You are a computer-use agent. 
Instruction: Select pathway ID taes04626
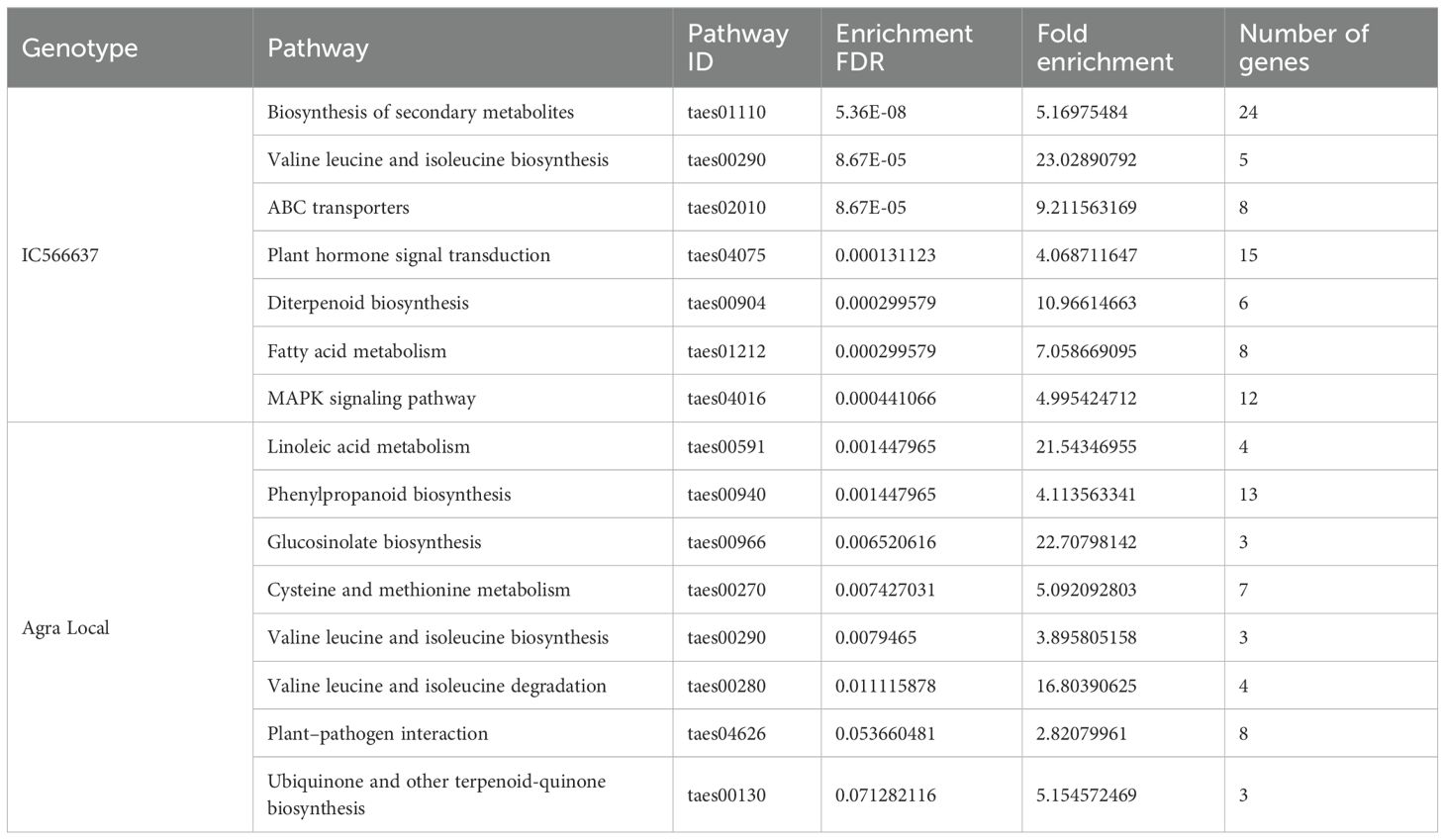pos(726,734)
